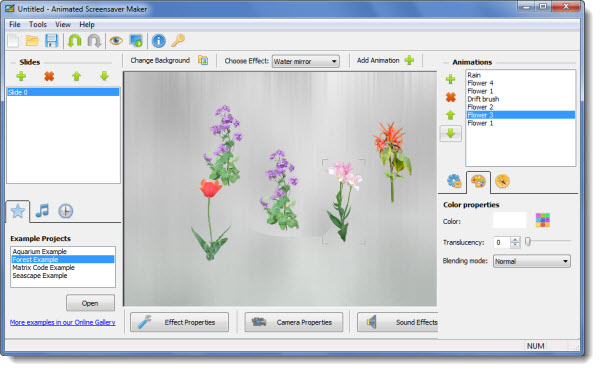Image resolution: width=600 pixels, height=371 pixels.
Task: Open the Help menu
Action: tap(87, 24)
